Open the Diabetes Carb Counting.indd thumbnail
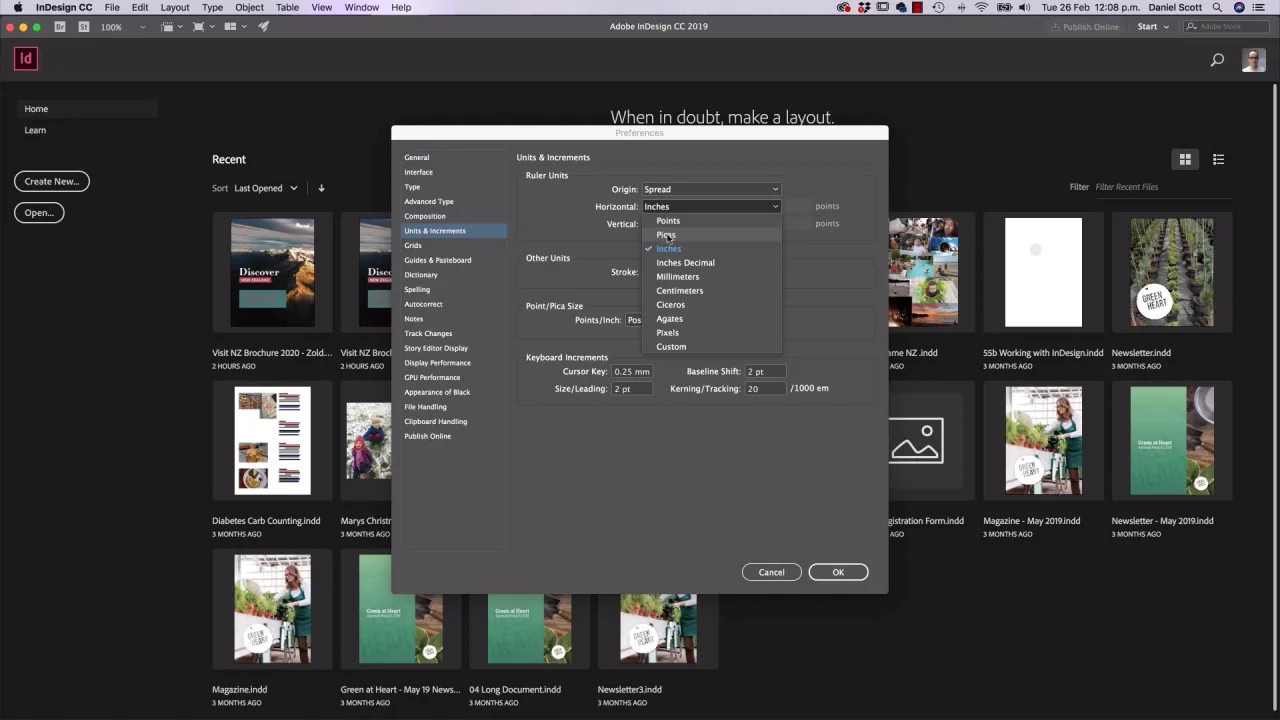 tap(272, 441)
